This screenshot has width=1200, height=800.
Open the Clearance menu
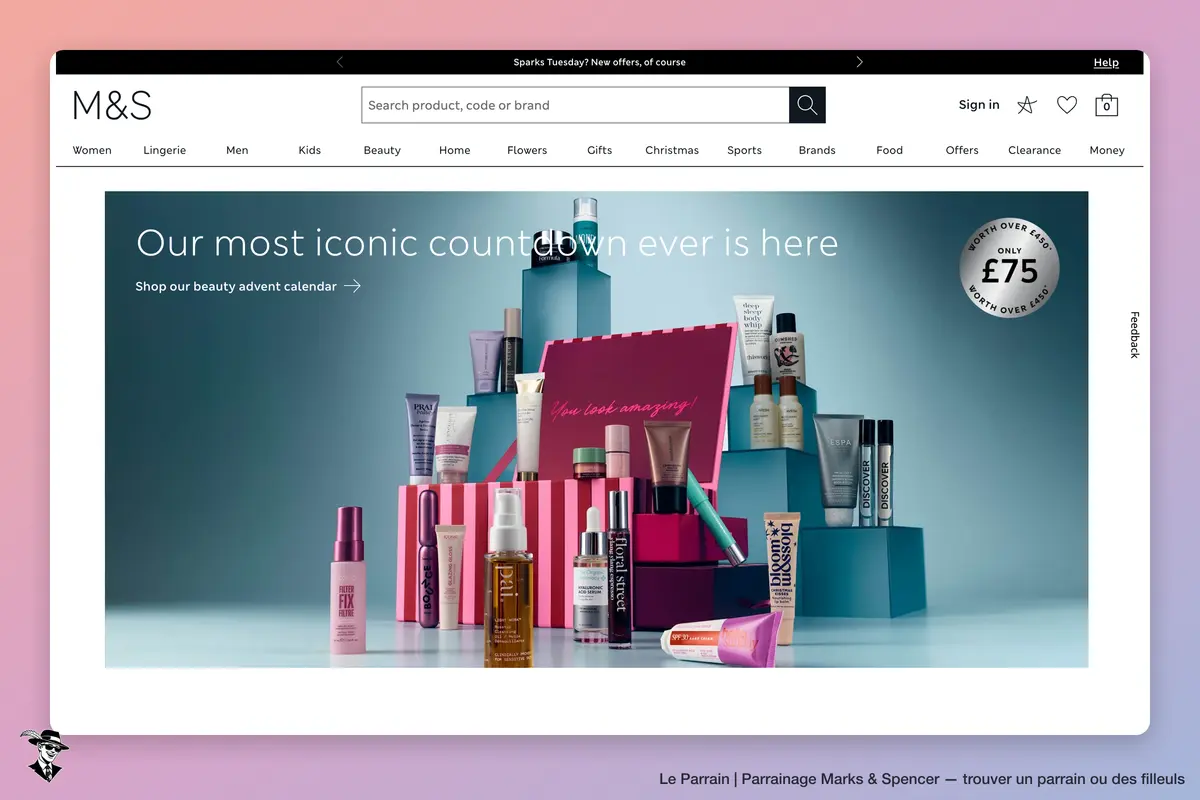click(1035, 150)
